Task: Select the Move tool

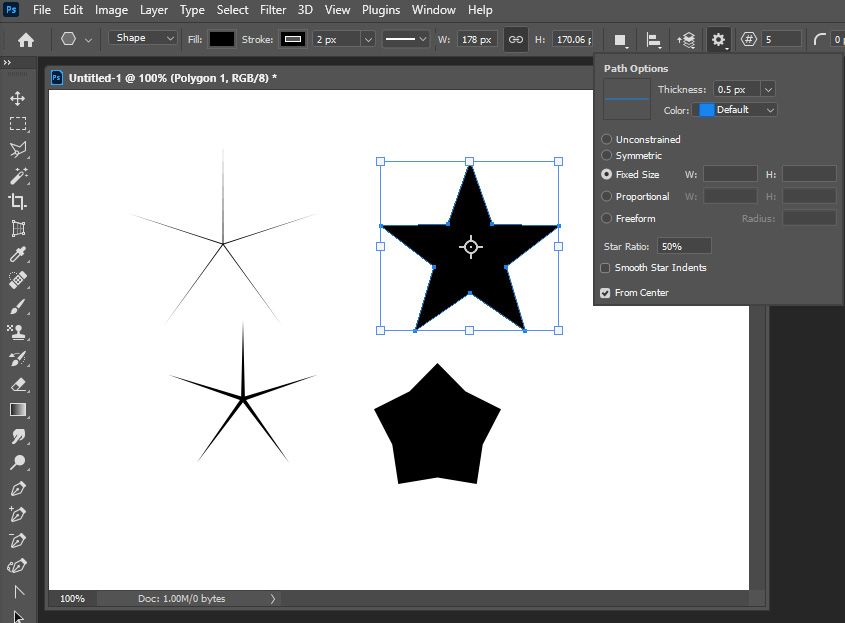Action: click(x=18, y=98)
